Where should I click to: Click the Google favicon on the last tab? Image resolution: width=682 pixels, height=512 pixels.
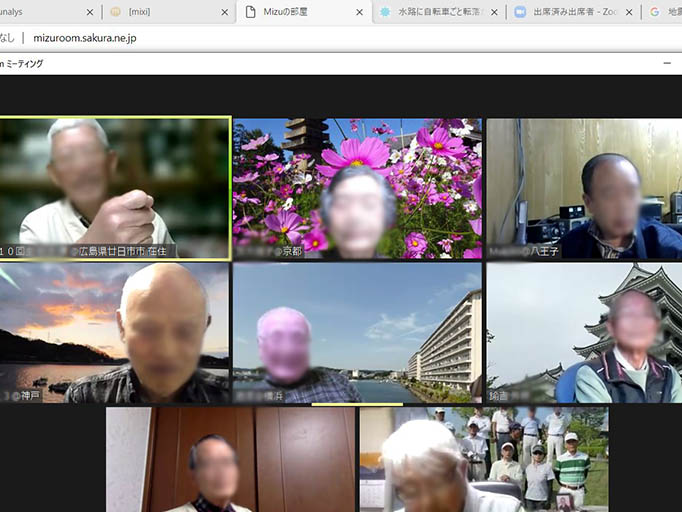pos(655,12)
